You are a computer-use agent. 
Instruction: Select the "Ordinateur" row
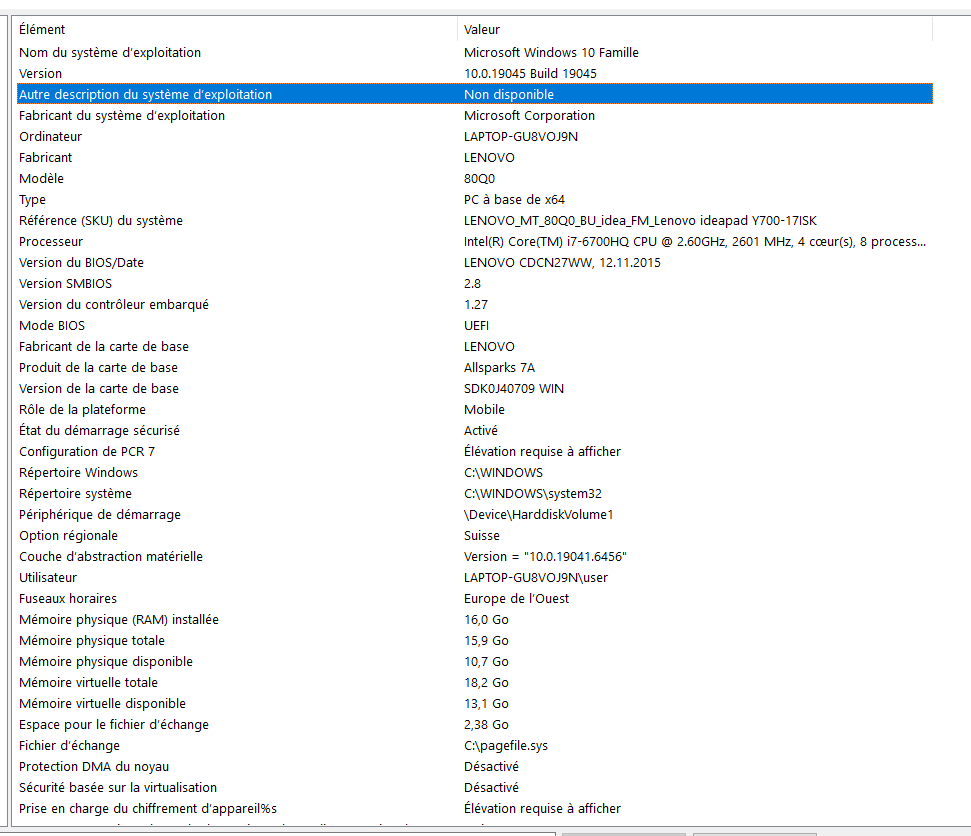pyautogui.click(x=474, y=137)
